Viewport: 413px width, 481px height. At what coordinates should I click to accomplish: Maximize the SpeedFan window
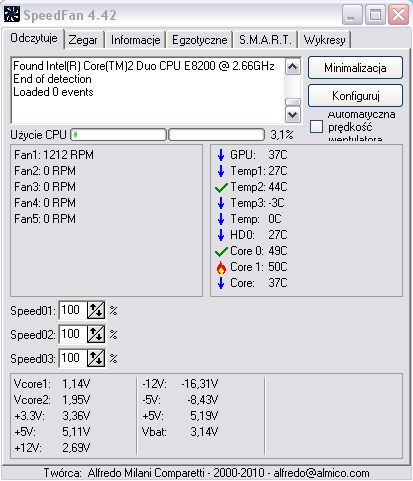(x=375, y=15)
